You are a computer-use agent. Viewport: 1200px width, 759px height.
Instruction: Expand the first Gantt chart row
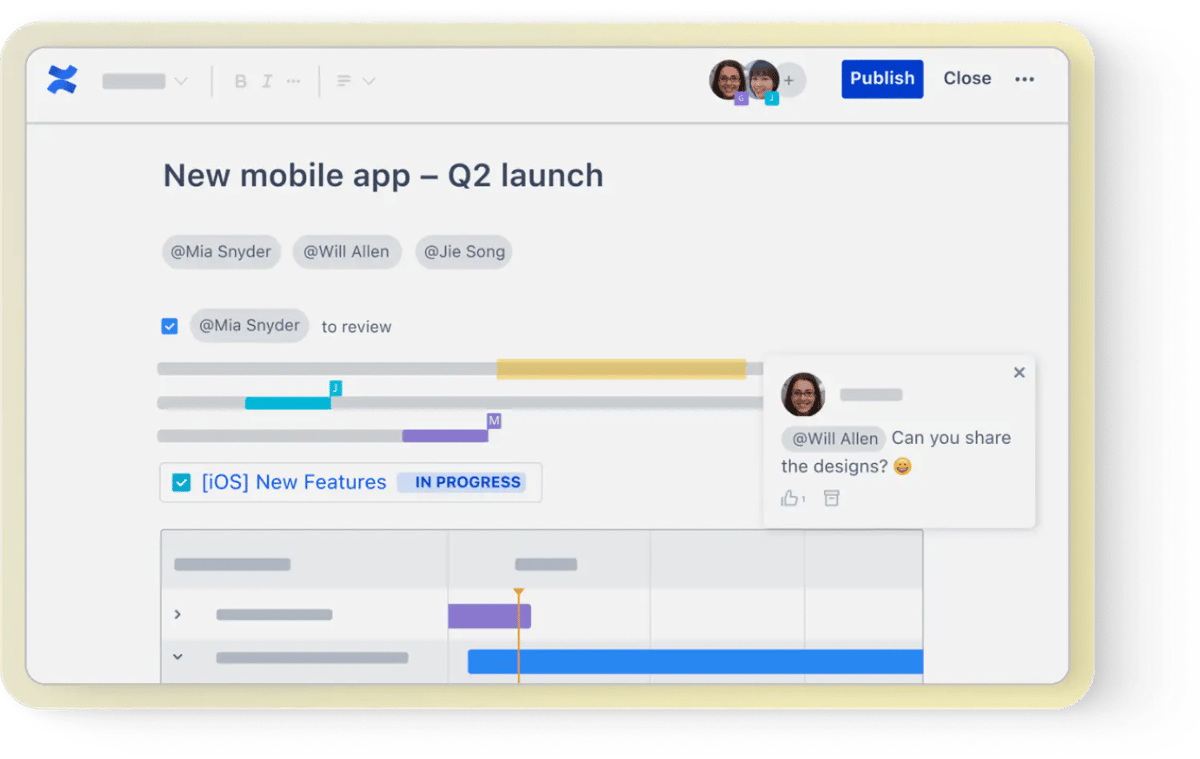179,615
